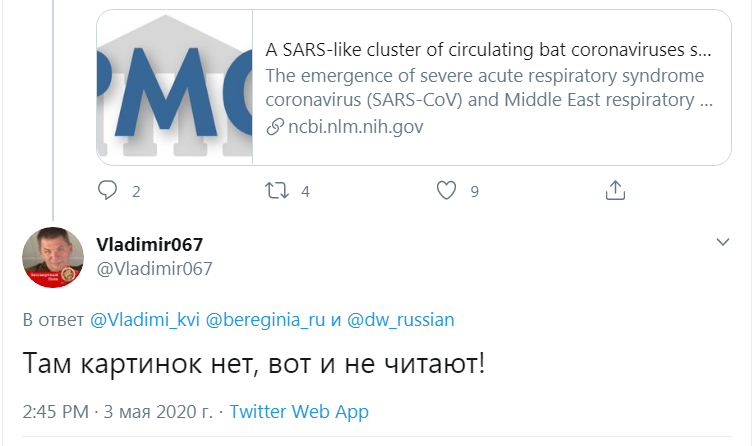The width and height of the screenshot is (753, 446).
Task: Click the like count 9
Action: 475,191
